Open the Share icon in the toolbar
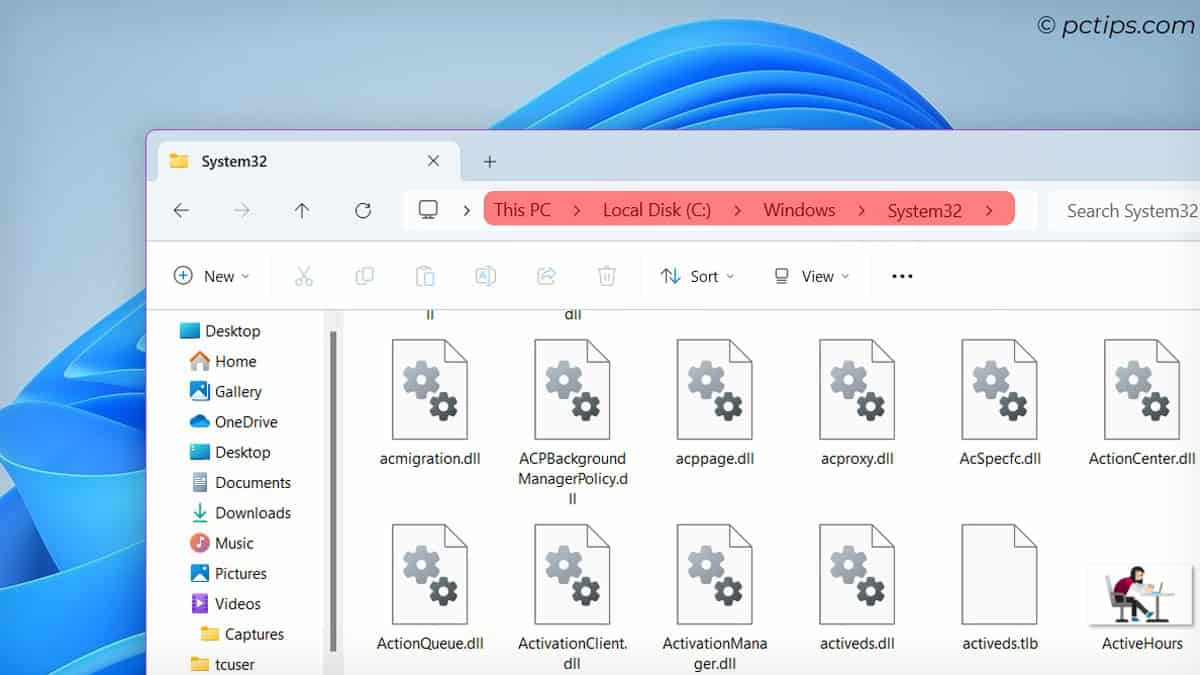Screen dimensions: 1200x675 point(546,276)
